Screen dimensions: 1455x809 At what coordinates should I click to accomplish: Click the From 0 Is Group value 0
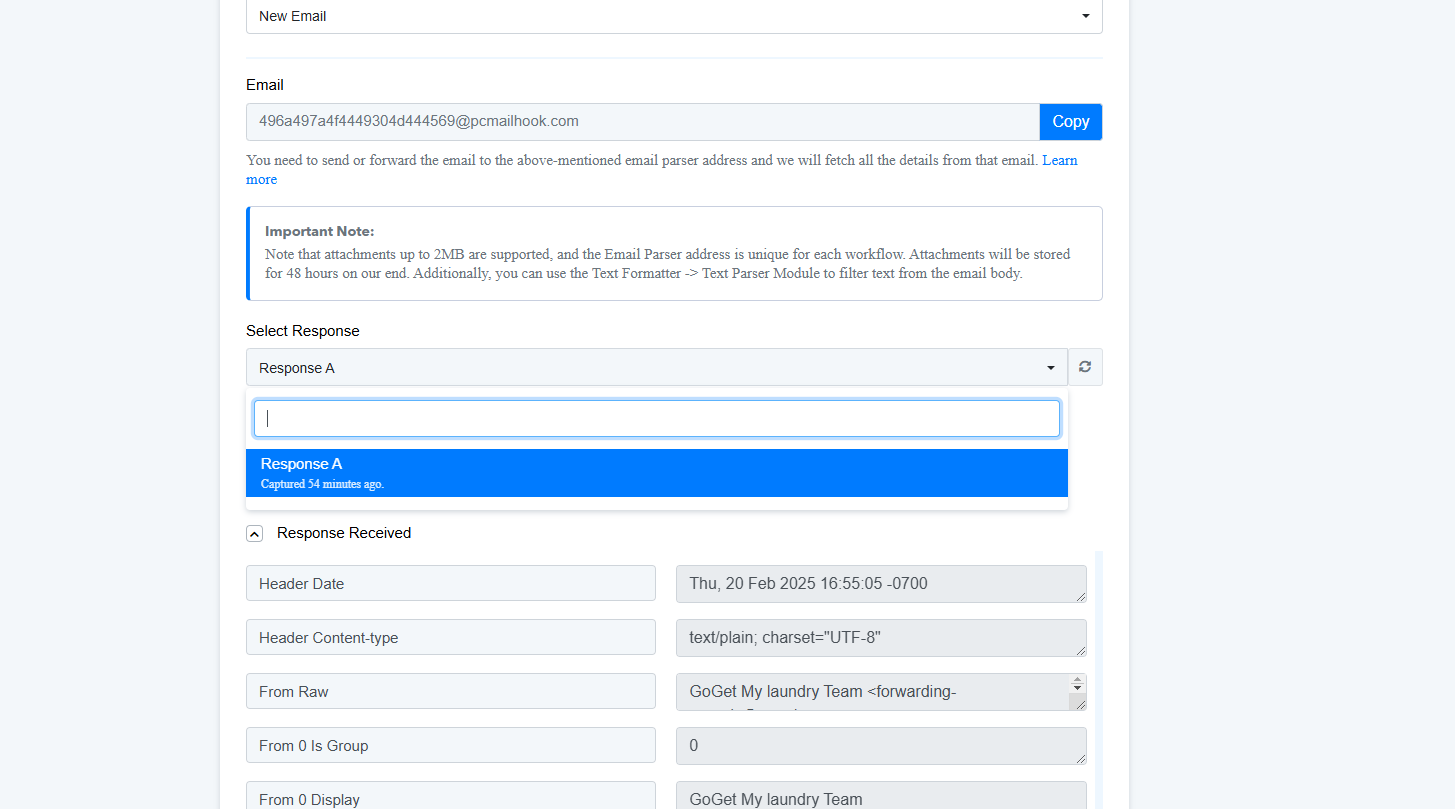click(x=881, y=746)
